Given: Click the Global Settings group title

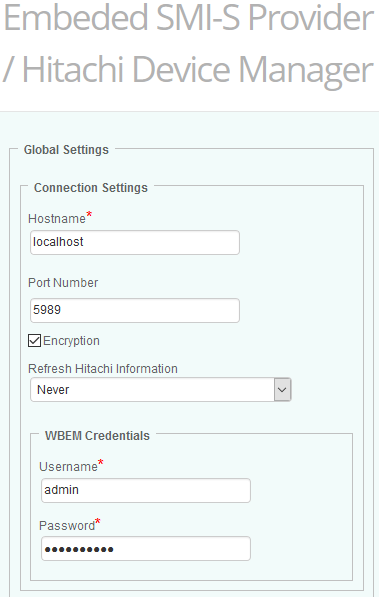Looking at the screenshot, I should click(66, 150).
